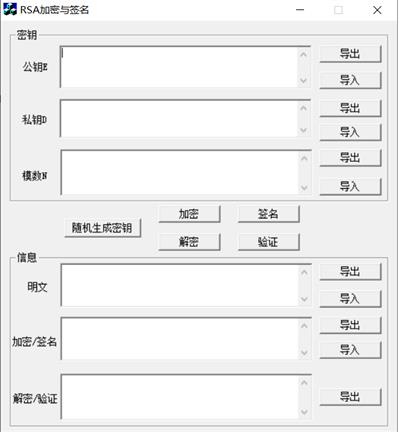Click the 解密/验证 scrollbar up arrow
Image resolution: width=399 pixels, height=432 pixels.
304,382
